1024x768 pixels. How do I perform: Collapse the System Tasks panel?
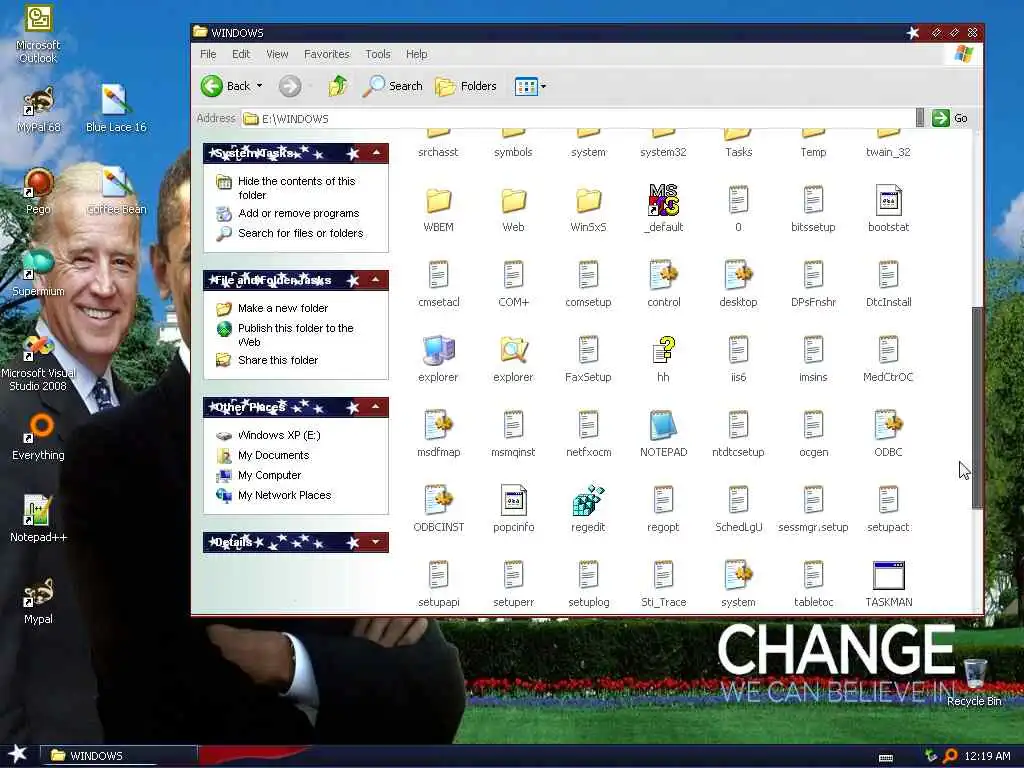(x=377, y=153)
